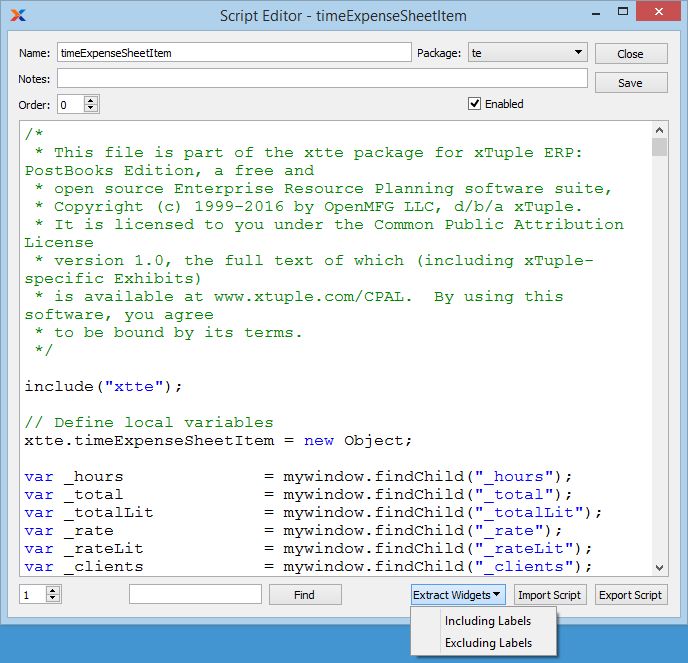
Task: Click the scroll up arrow of script editor
Action: pyautogui.click(x=659, y=130)
